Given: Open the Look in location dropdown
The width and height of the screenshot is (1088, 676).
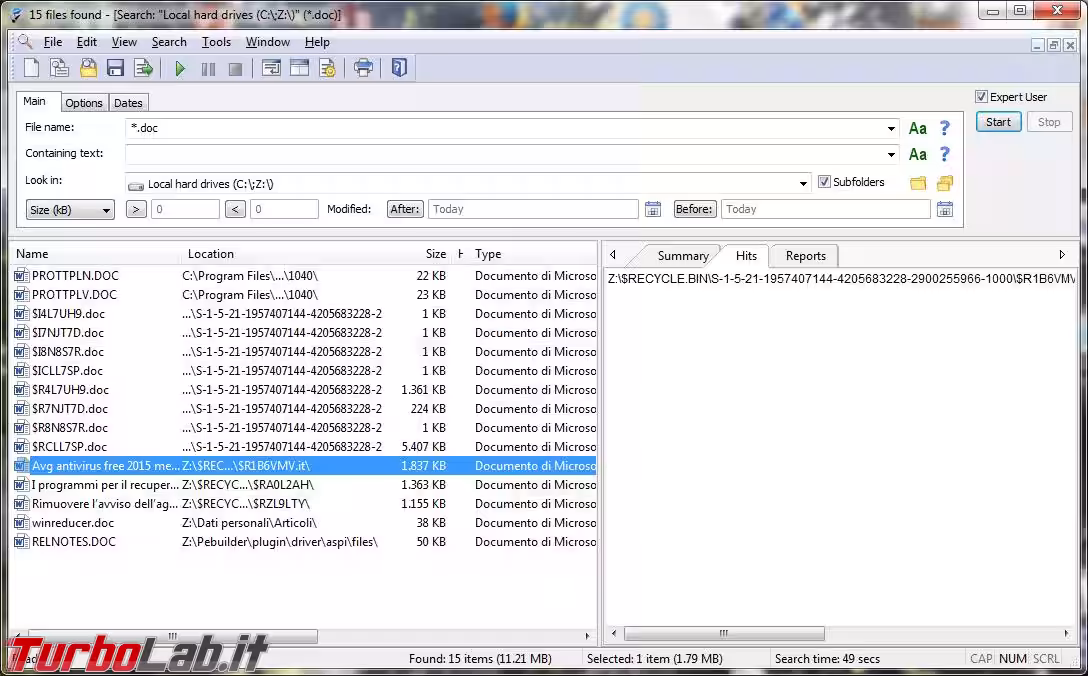Looking at the screenshot, I should click(804, 184).
